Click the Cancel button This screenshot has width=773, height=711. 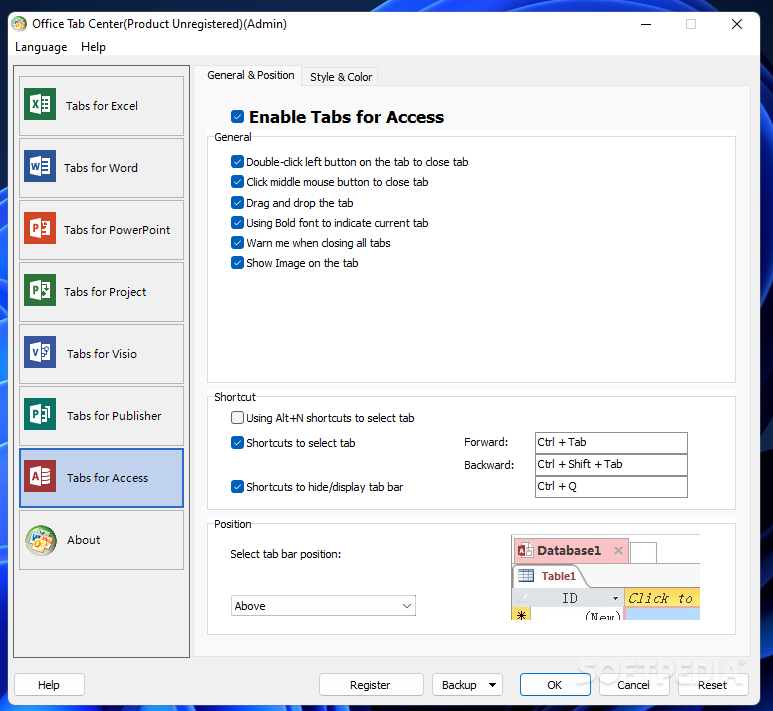click(x=633, y=685)
